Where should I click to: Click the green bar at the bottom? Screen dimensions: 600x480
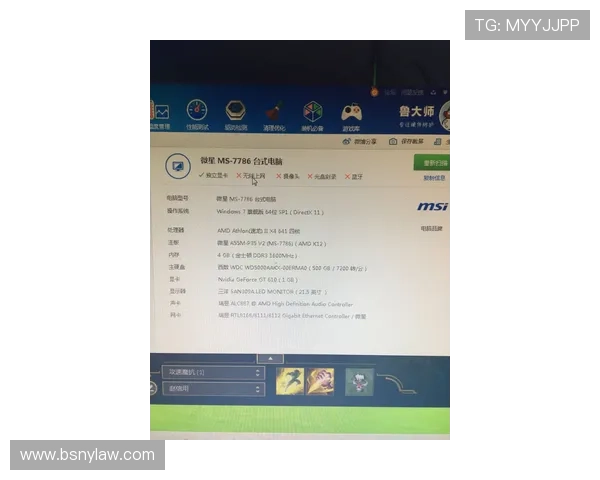[300, 420]
